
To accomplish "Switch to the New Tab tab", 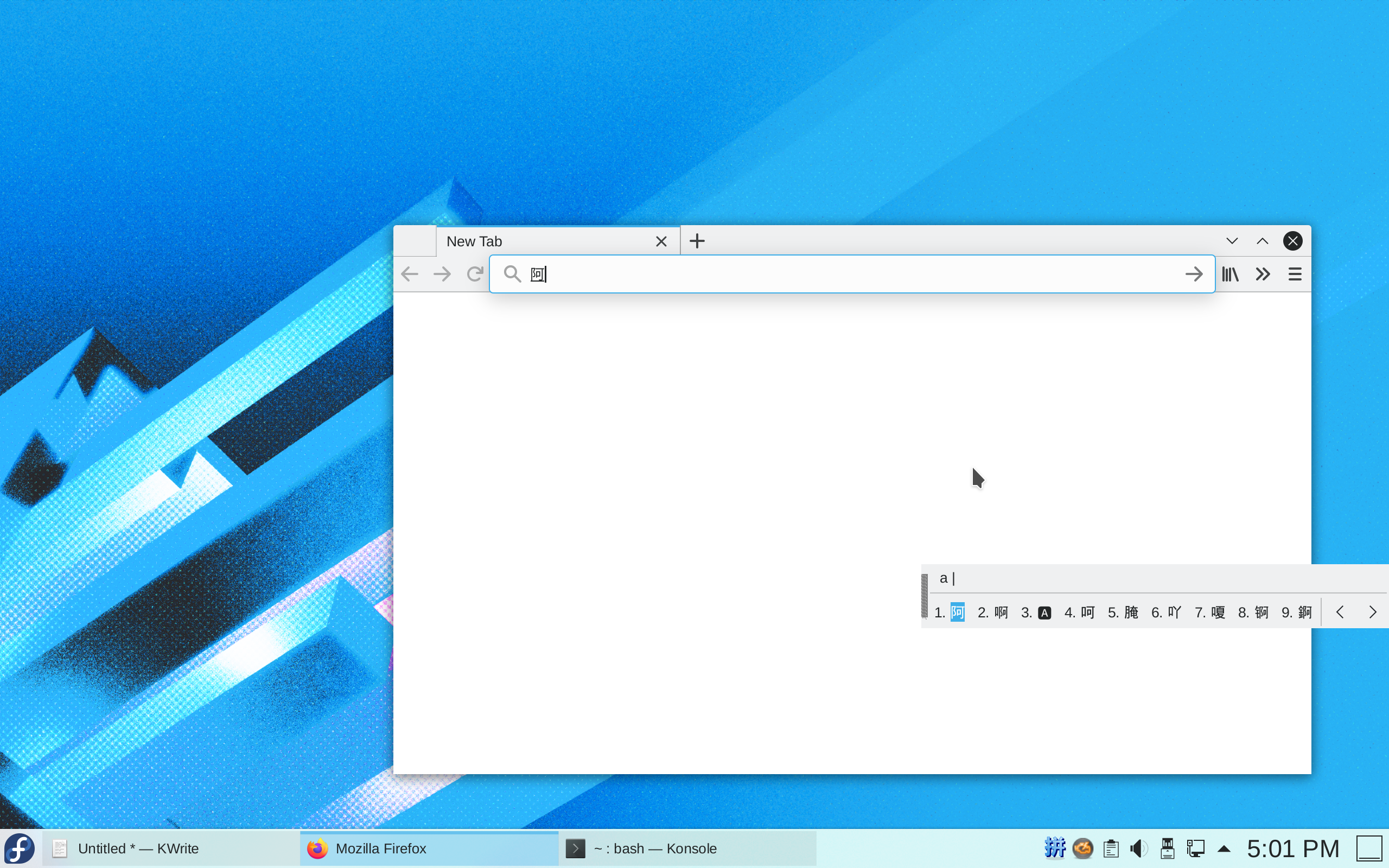I will pos(517,240).
